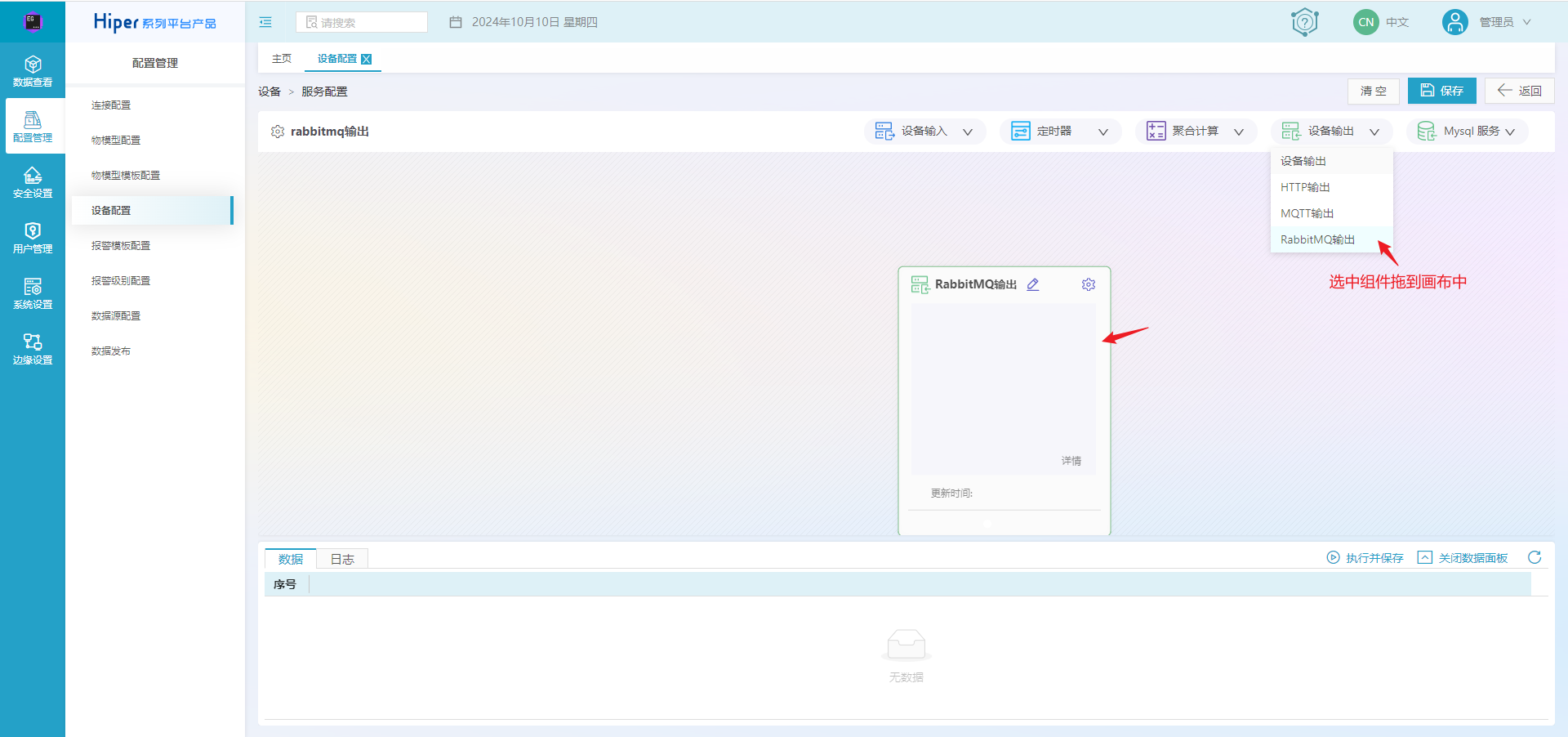Open 物模型模板配置 menu item
The image size is (1568, 737).
[126, 176]
